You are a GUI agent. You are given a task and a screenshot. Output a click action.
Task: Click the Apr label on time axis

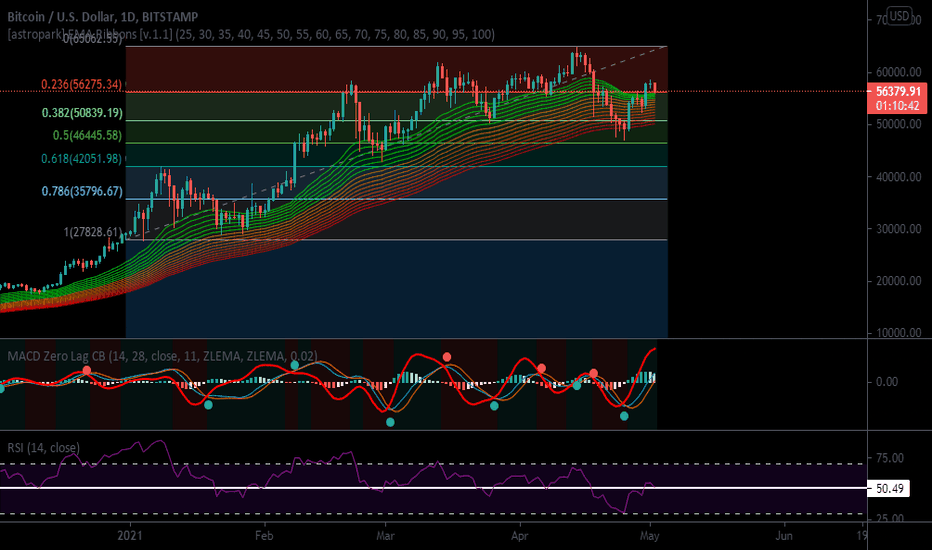click(x=519, y=536)
